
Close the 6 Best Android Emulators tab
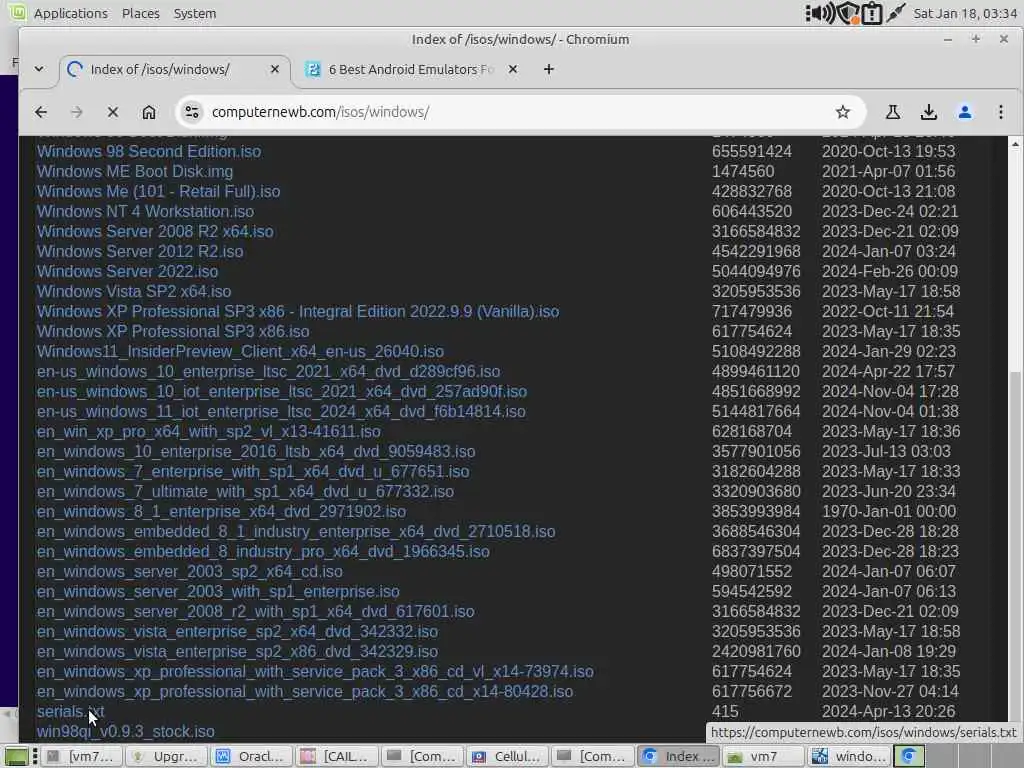pyautogui.click(x=513, y=69)
